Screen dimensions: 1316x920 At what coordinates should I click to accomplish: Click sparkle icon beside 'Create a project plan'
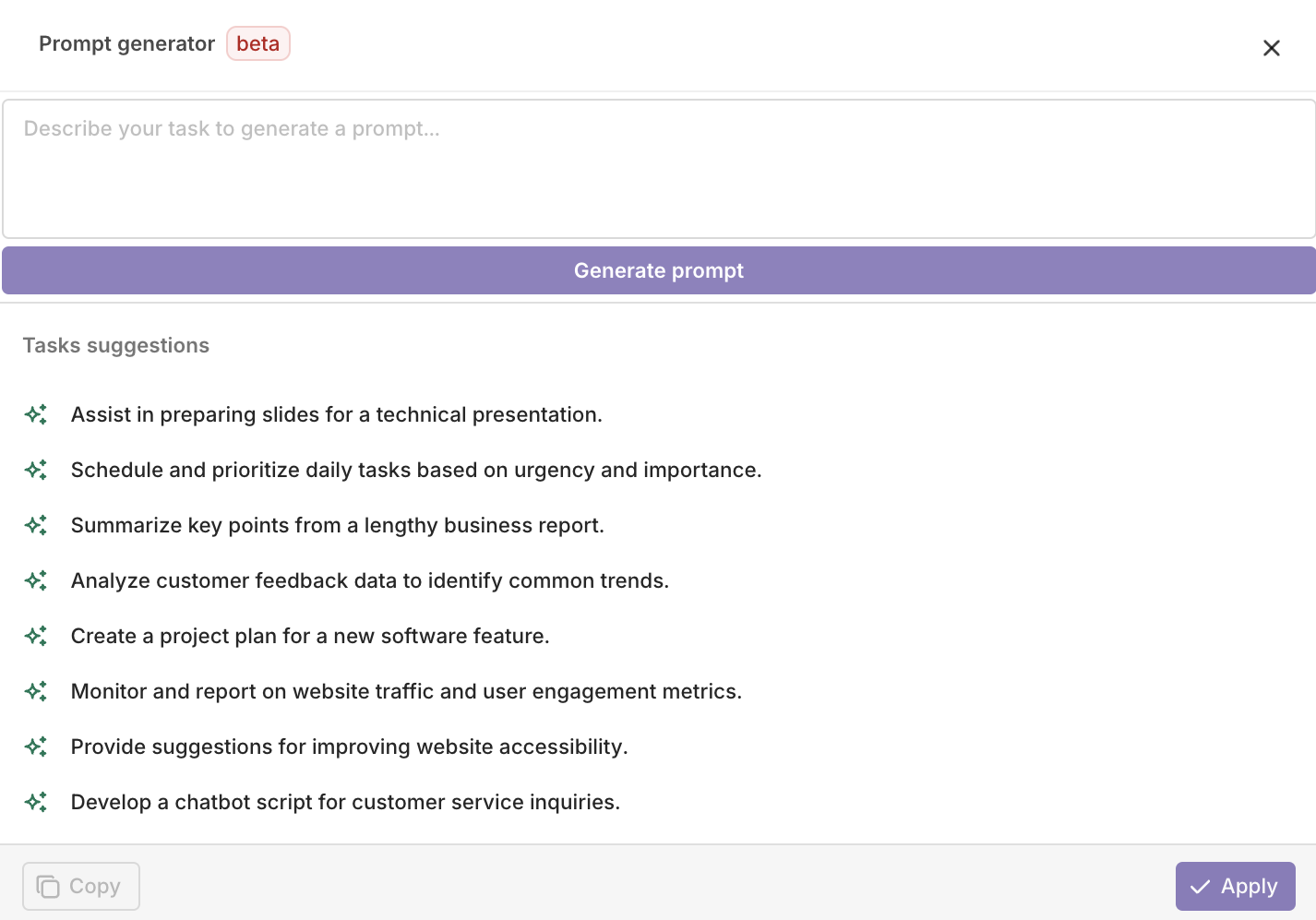point(36,636)
